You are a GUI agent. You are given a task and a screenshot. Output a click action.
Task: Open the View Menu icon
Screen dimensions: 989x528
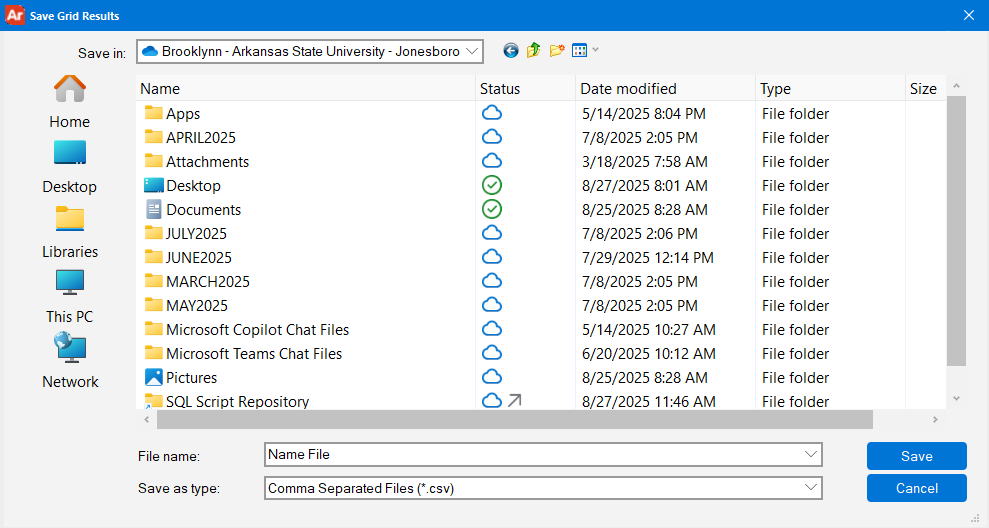(579, 50)
